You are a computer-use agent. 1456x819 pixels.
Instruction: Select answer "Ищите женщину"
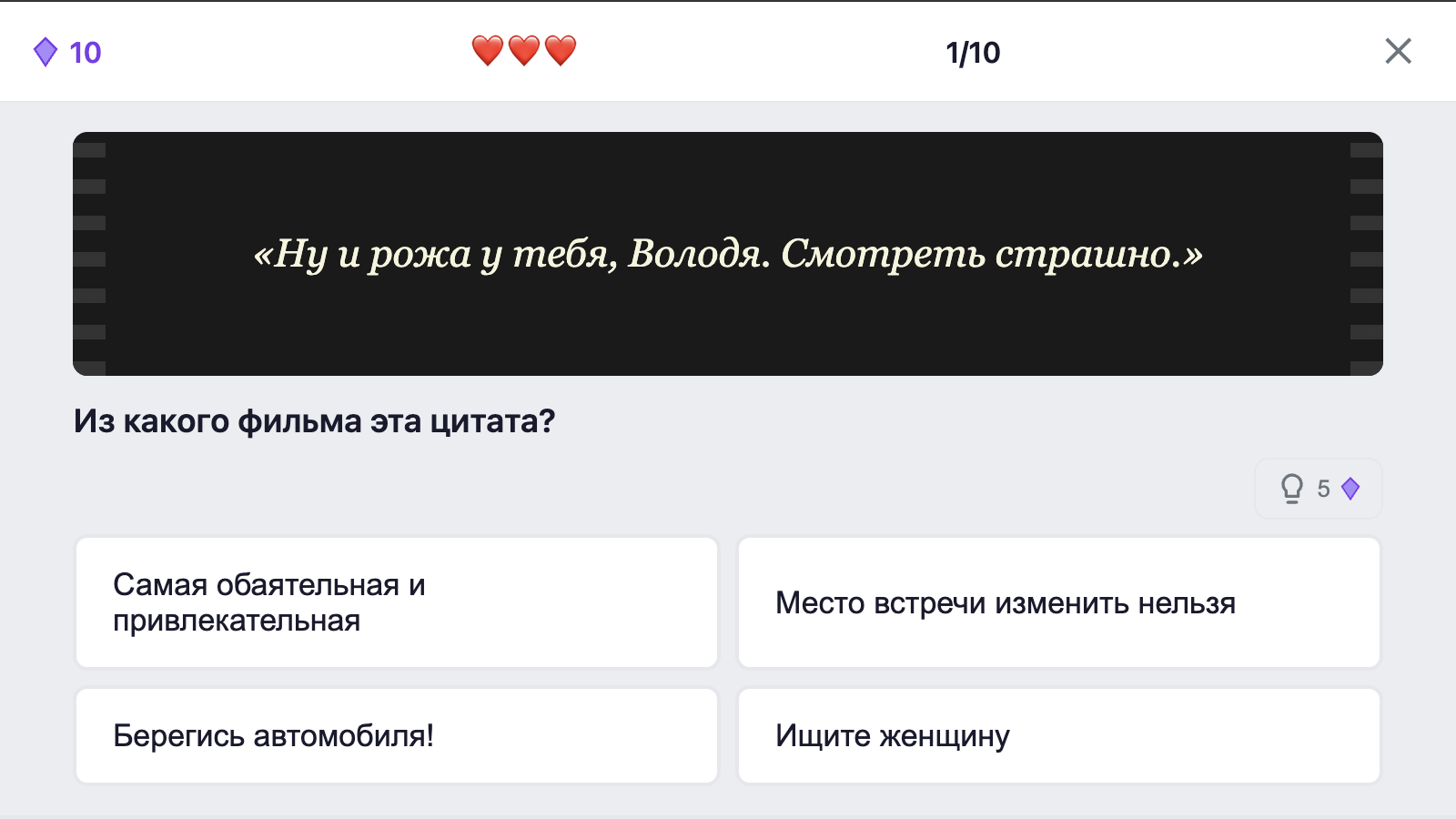click(x=1058, y=735)
